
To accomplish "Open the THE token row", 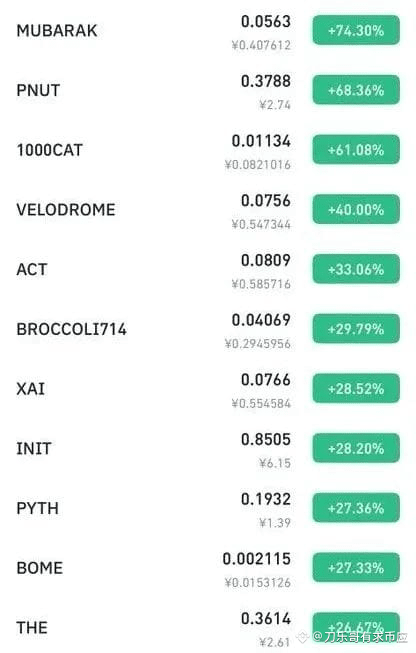I will tap(208, 627).
